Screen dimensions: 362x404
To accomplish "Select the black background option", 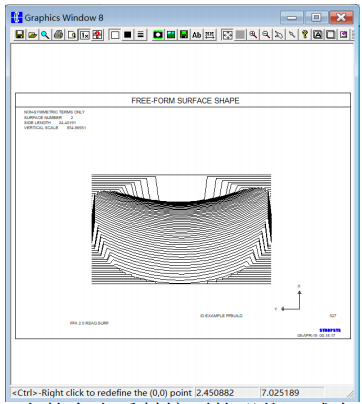I will pos(128,34).
